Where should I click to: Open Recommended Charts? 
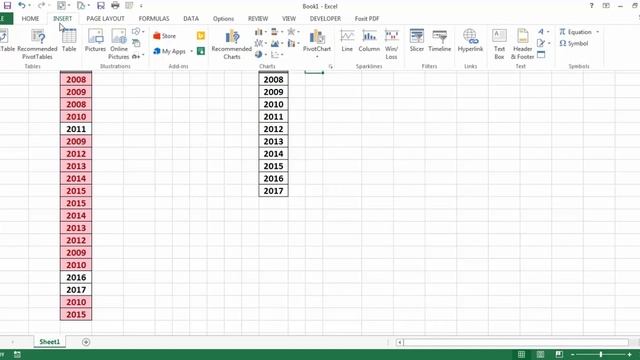pyautogui.click(x=231, y=44)
